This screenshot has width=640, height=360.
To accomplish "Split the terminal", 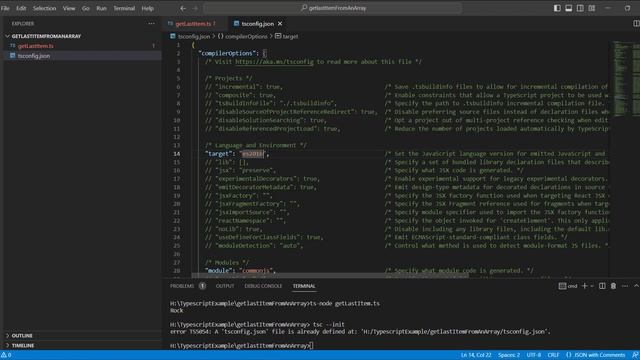I will [x=602, y=286].
